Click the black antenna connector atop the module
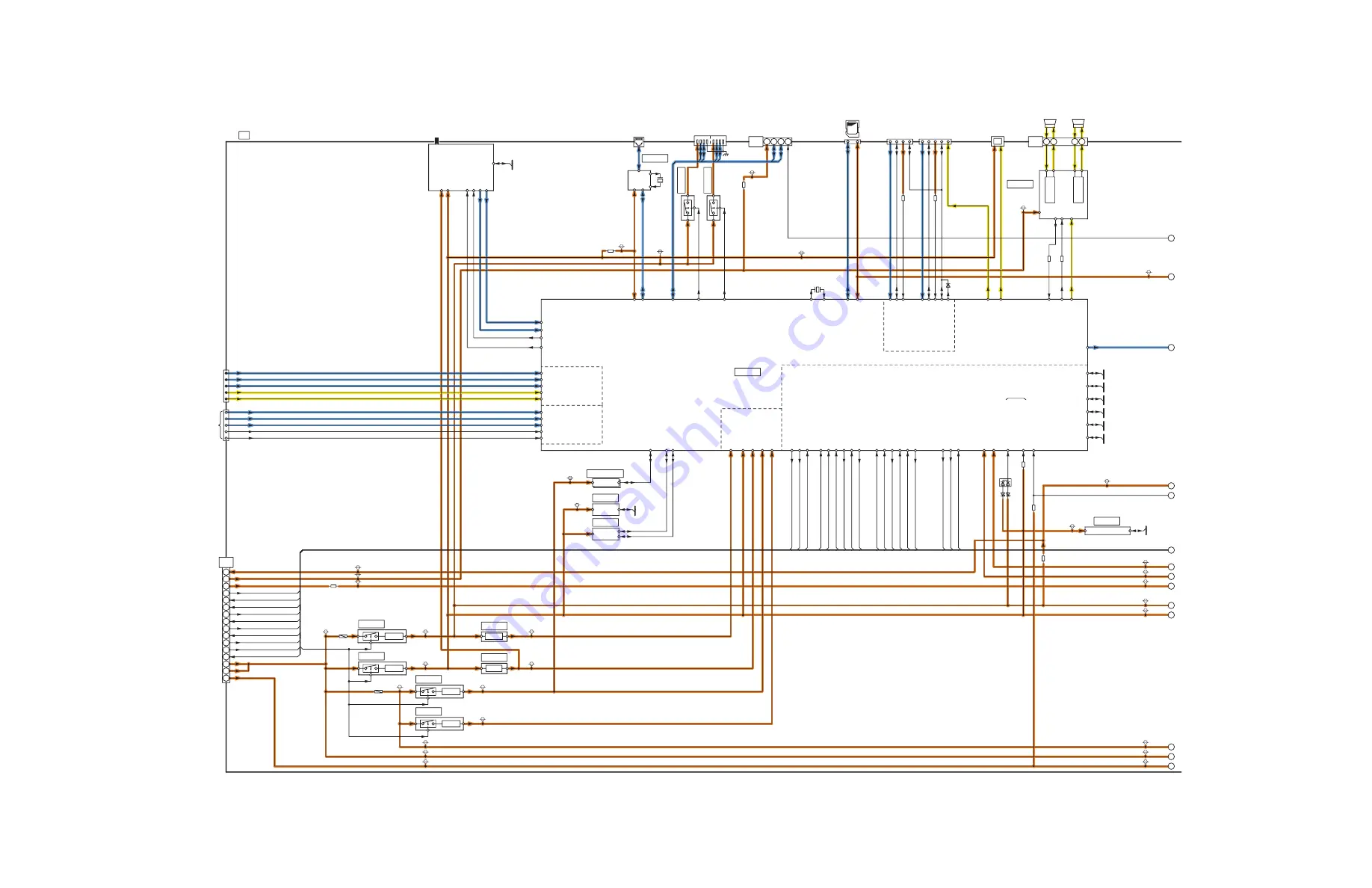Image resolution: width=1372 pixels, height=888 pixels. point(436,141)
